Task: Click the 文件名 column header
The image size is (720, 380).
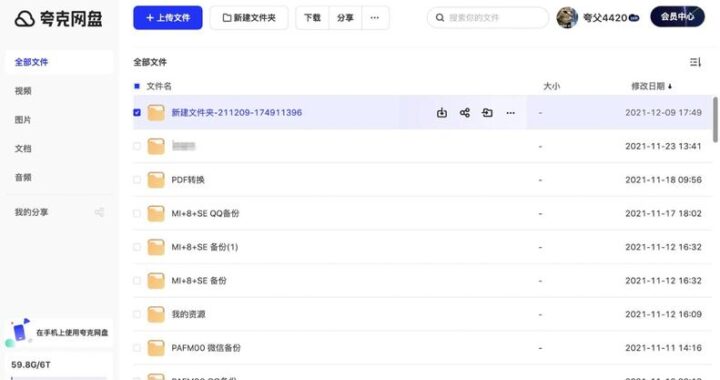Action: click(x=159, y=86)
